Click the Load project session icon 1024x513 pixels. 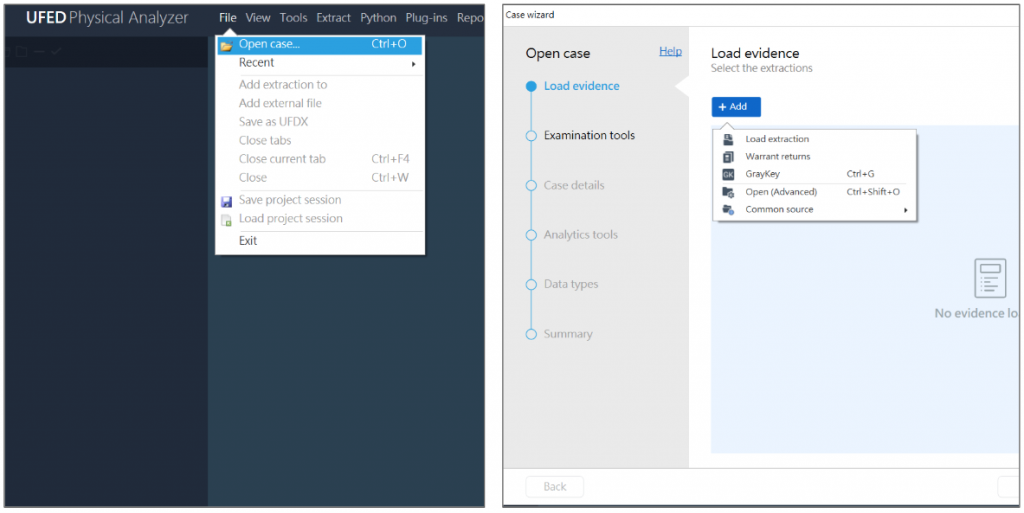[x=227, y=220]
